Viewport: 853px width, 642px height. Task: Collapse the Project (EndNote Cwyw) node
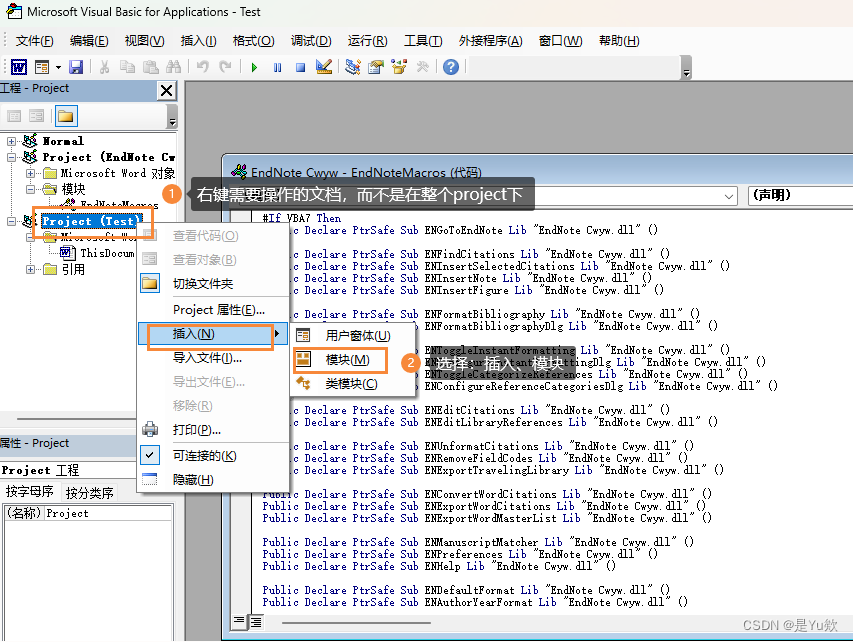[11, 157]
